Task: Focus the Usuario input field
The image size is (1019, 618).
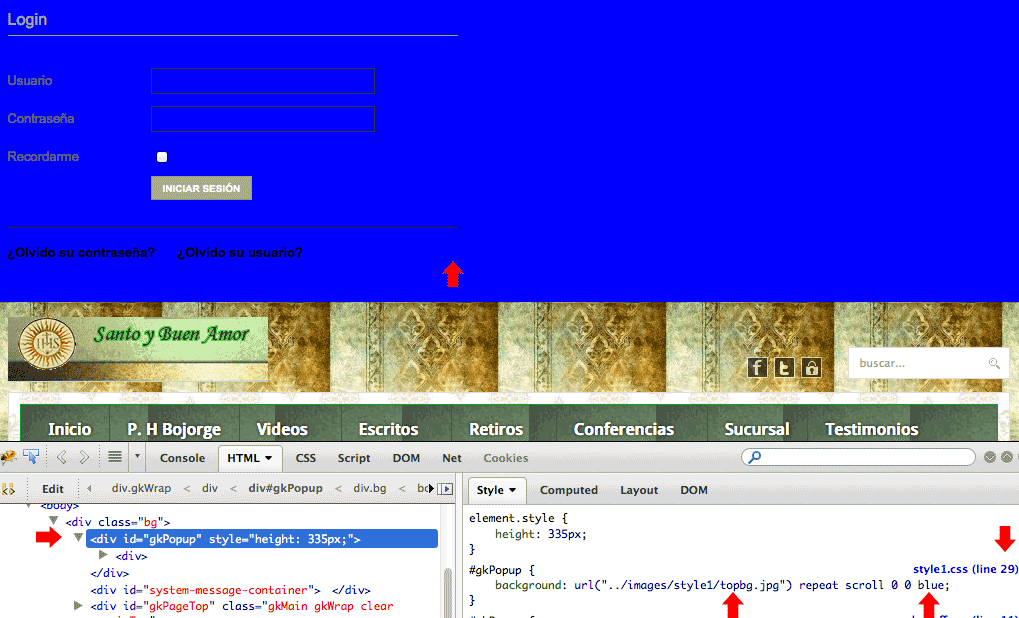Action: pos(263,81)
